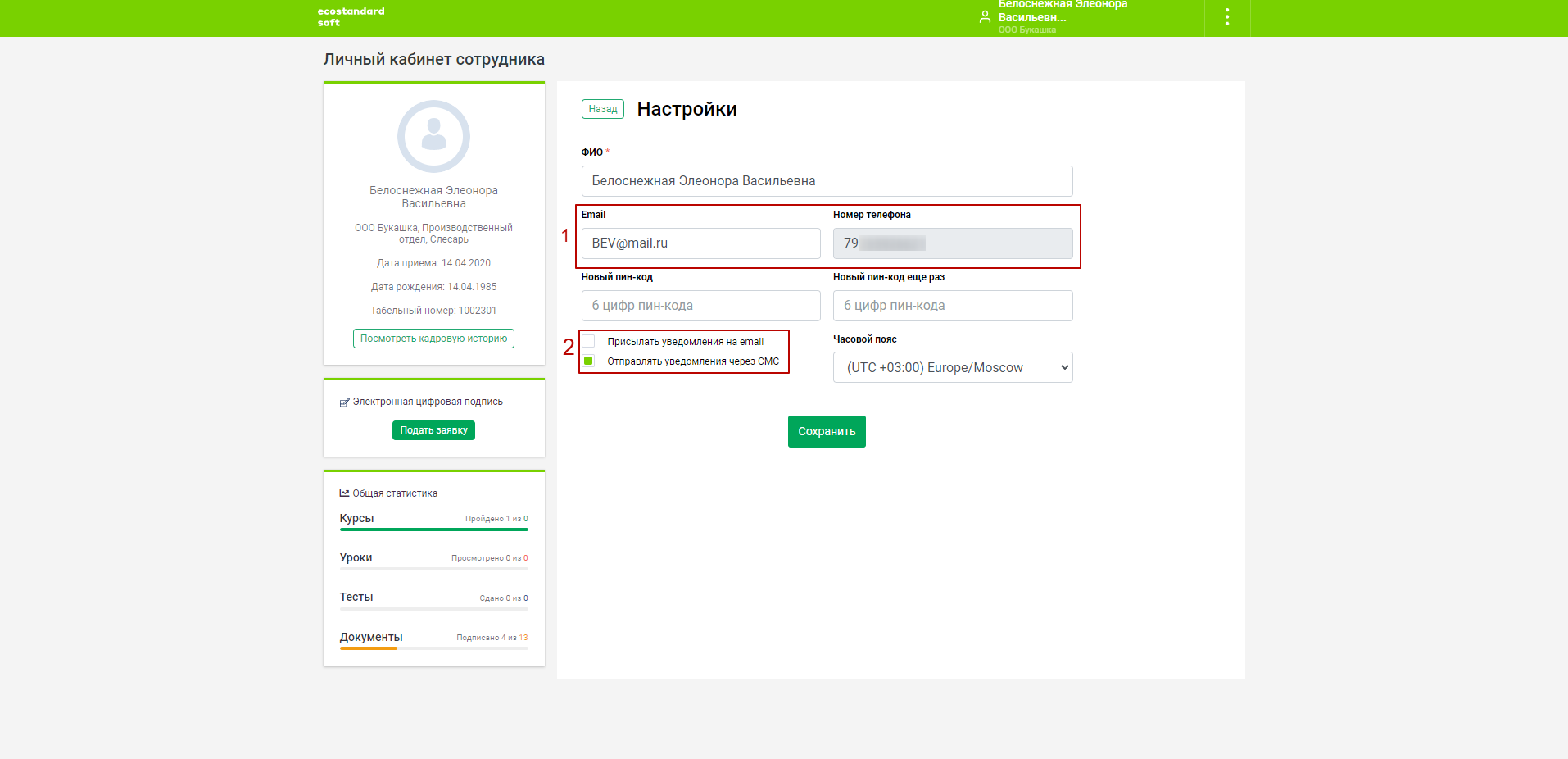The width and height of the screenshot is (1568, 759).
Task: Click the Тесты progress bar
Action: [x=433, y=609]
